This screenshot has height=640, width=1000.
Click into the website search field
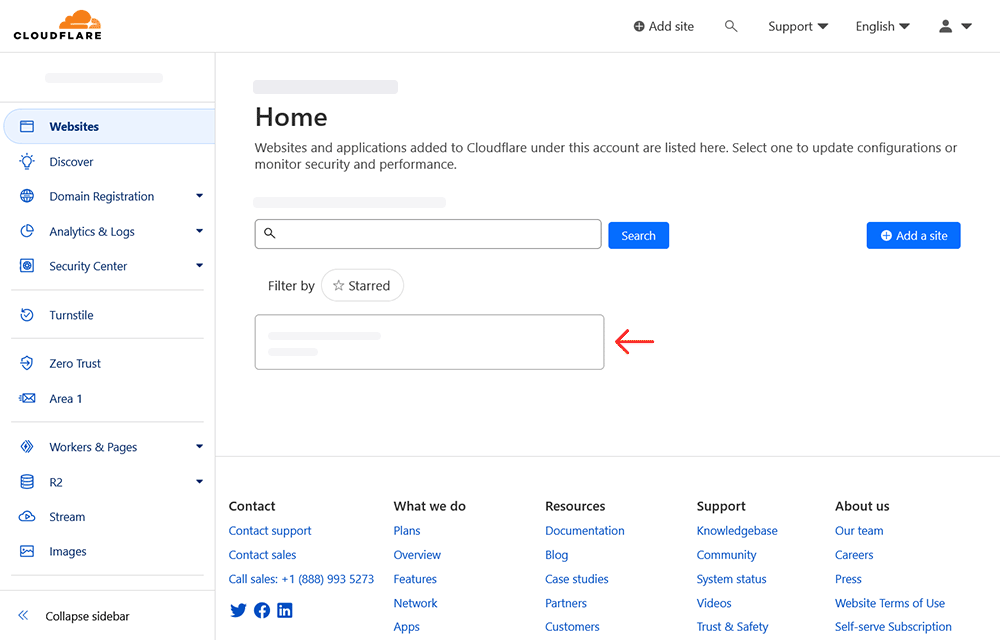coord(428,234)
